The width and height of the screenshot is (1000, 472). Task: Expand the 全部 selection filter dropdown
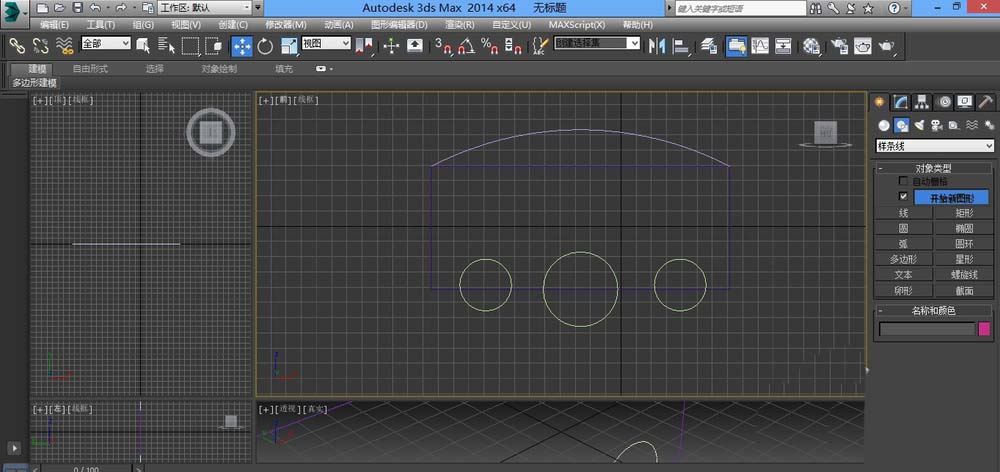pyautogui.click(x=106, y=44)
